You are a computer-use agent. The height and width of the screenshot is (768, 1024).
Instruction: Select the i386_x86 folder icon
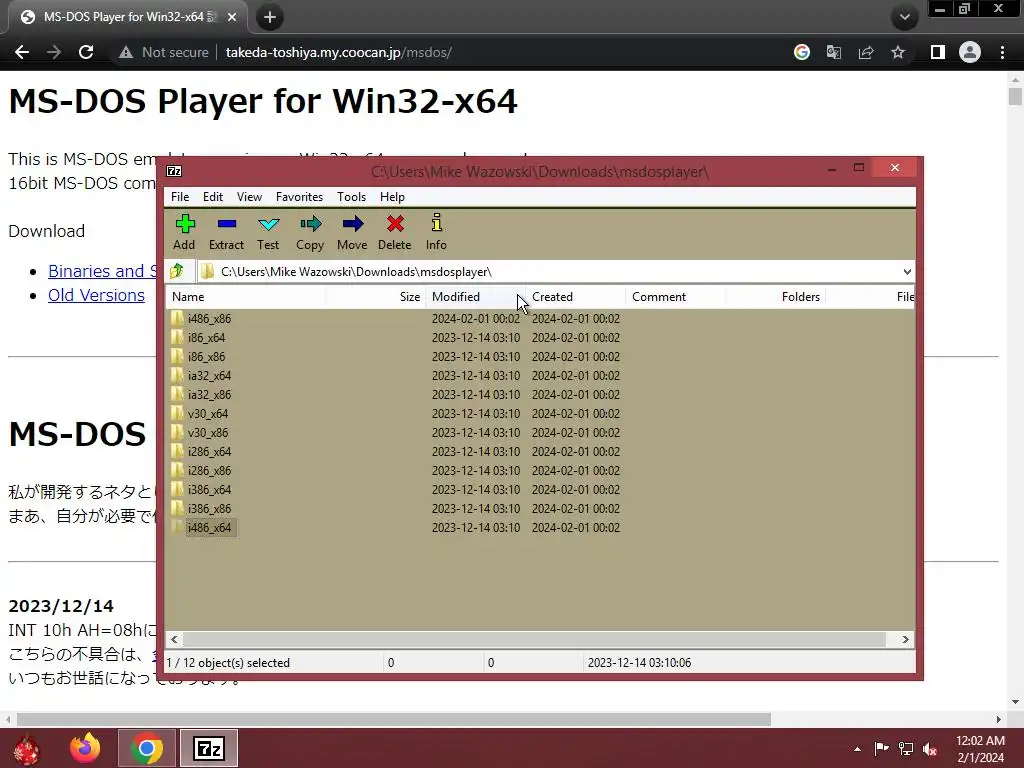177,508
